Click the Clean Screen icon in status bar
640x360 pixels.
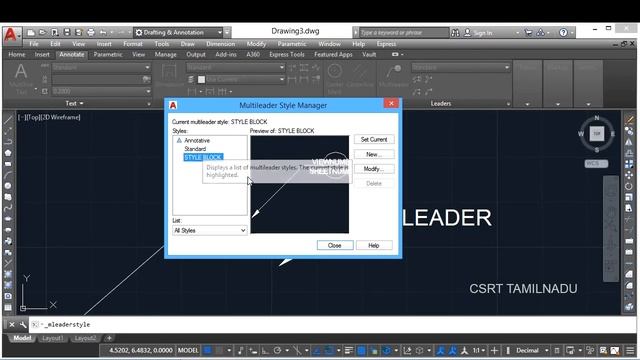tap(615, 350)
